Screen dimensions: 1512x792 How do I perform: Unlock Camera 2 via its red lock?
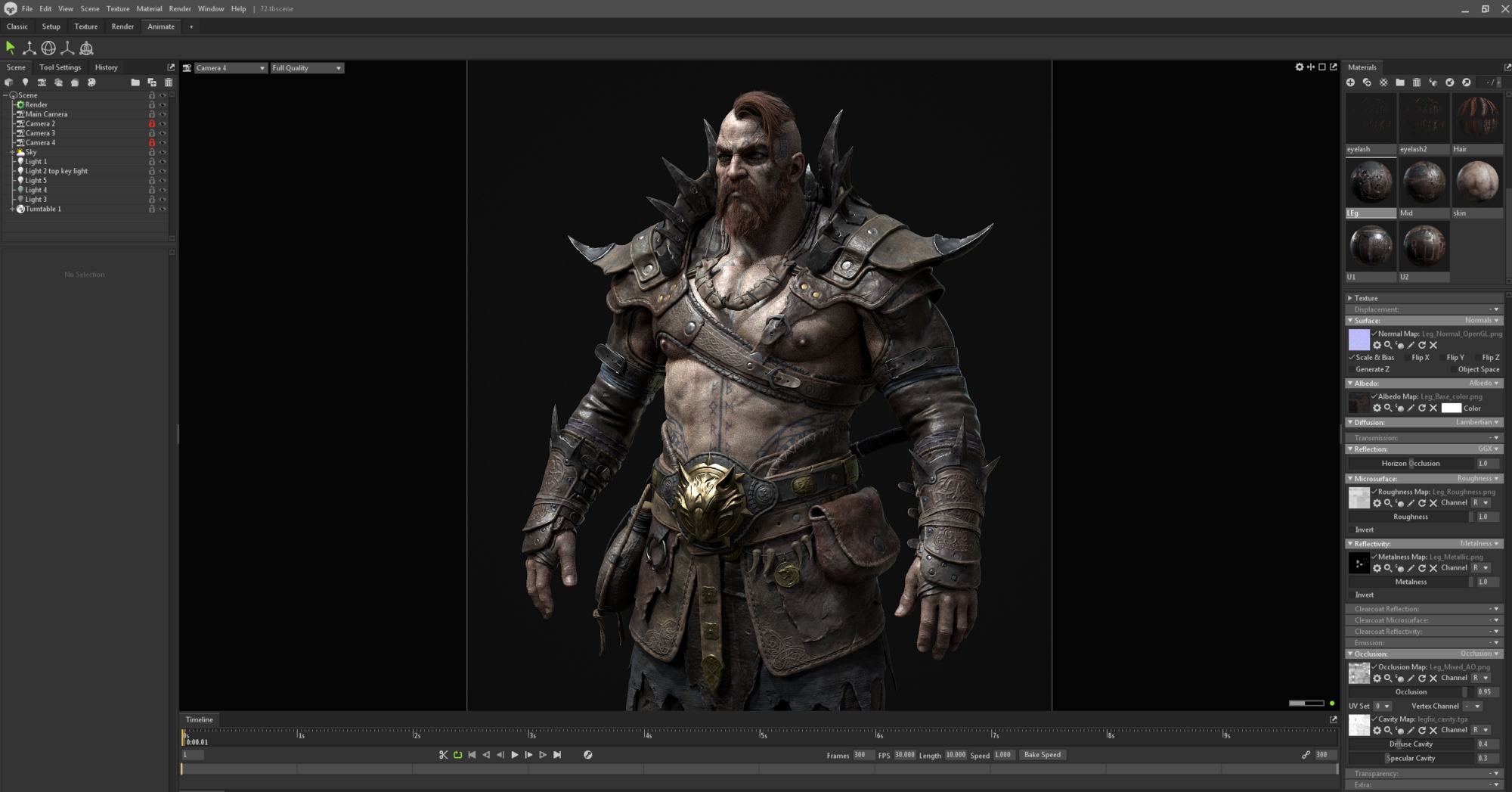pos(152,124)
